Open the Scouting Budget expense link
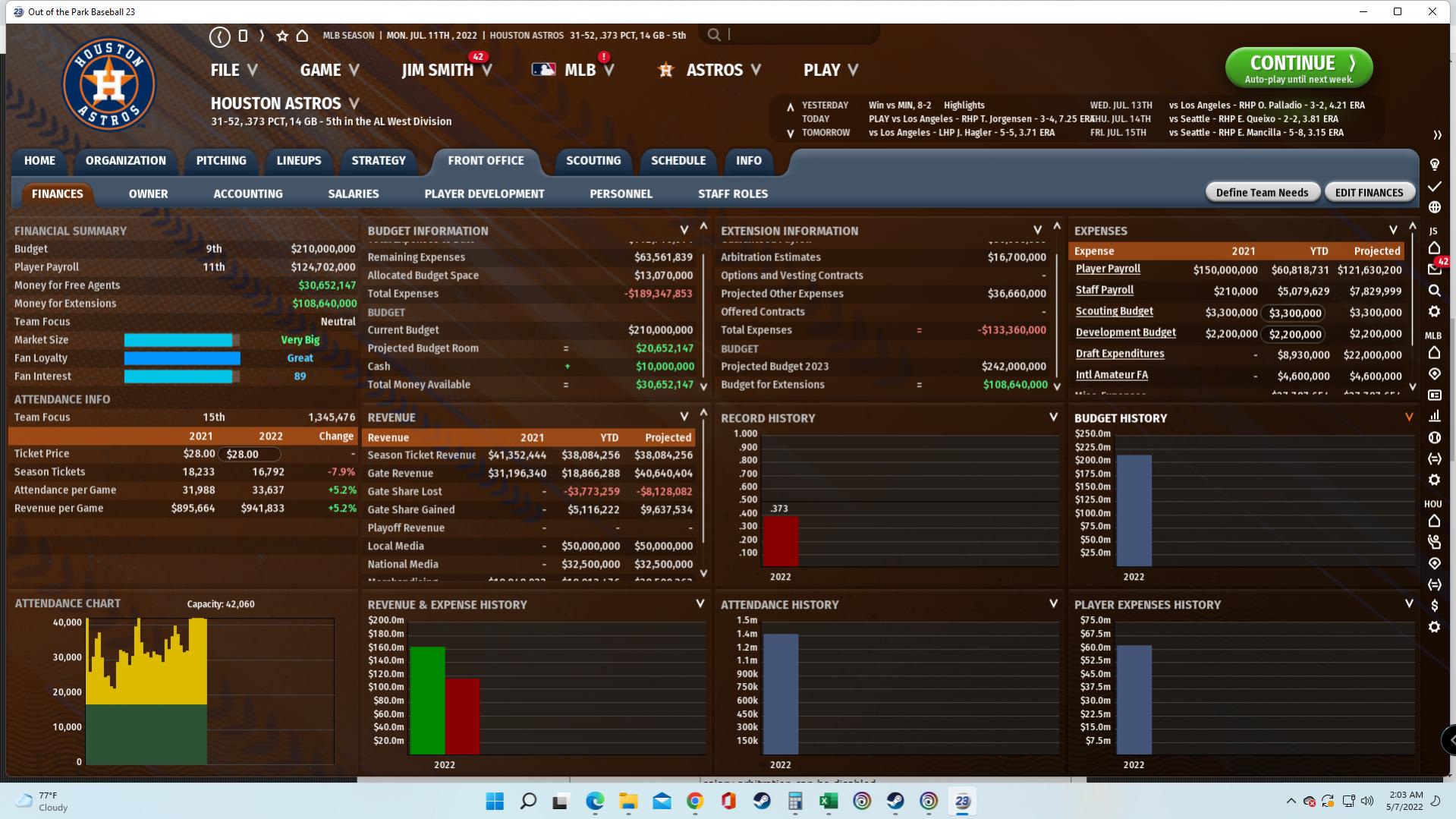The height and width of the screenshot is (819, 1456). coord(1114,311)
